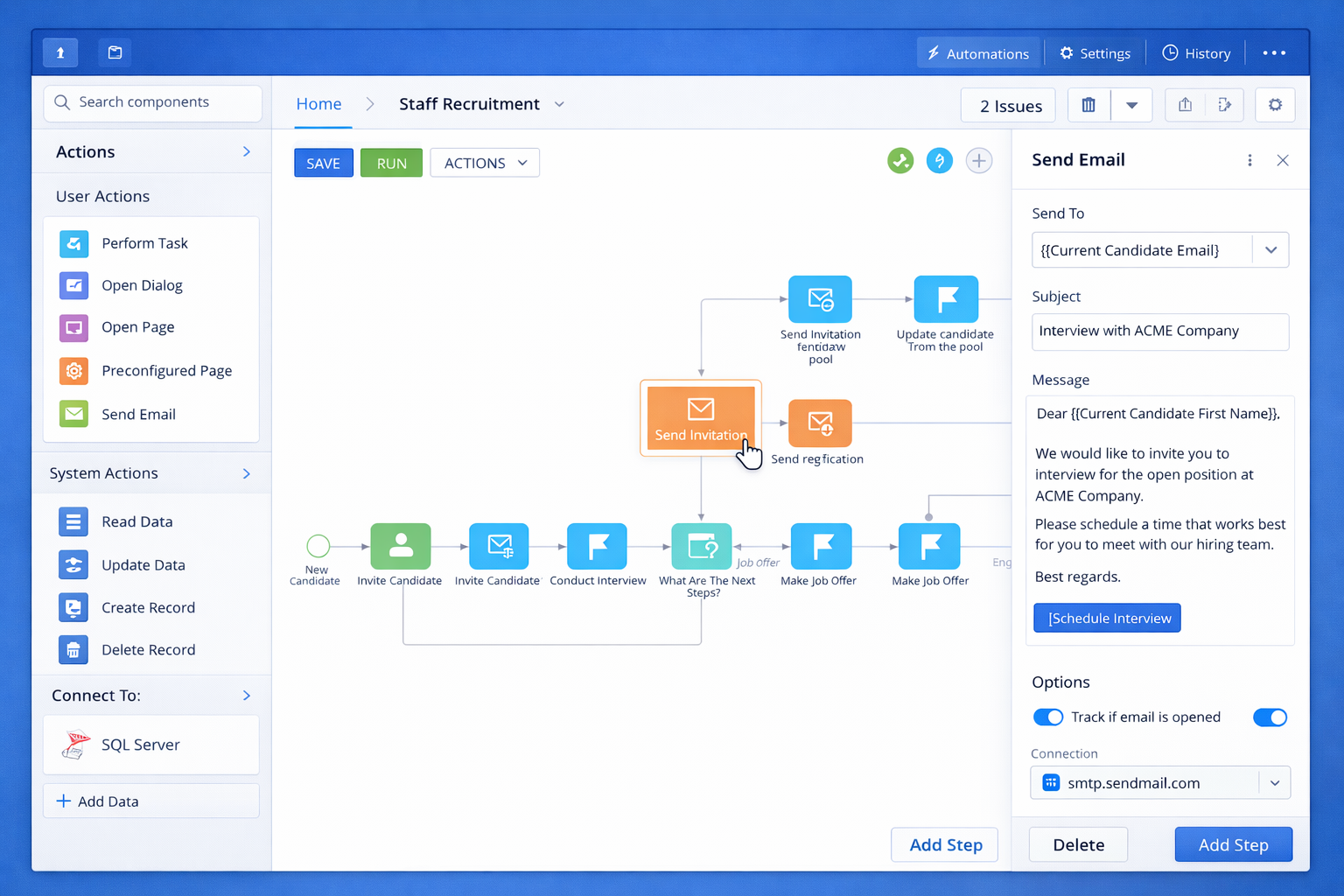Click the message text "Best regards."
The width and height of the screenshot is (1344, 896).
1077,577
